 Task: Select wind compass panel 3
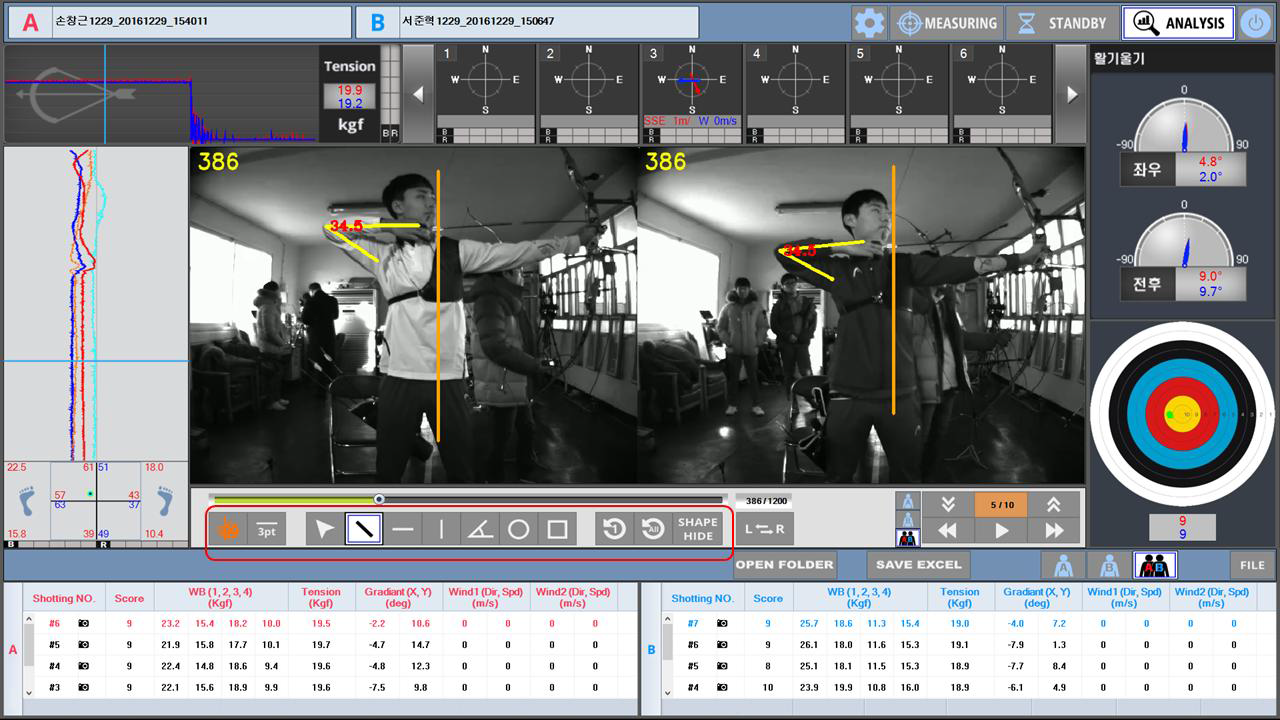pos(692,94)
